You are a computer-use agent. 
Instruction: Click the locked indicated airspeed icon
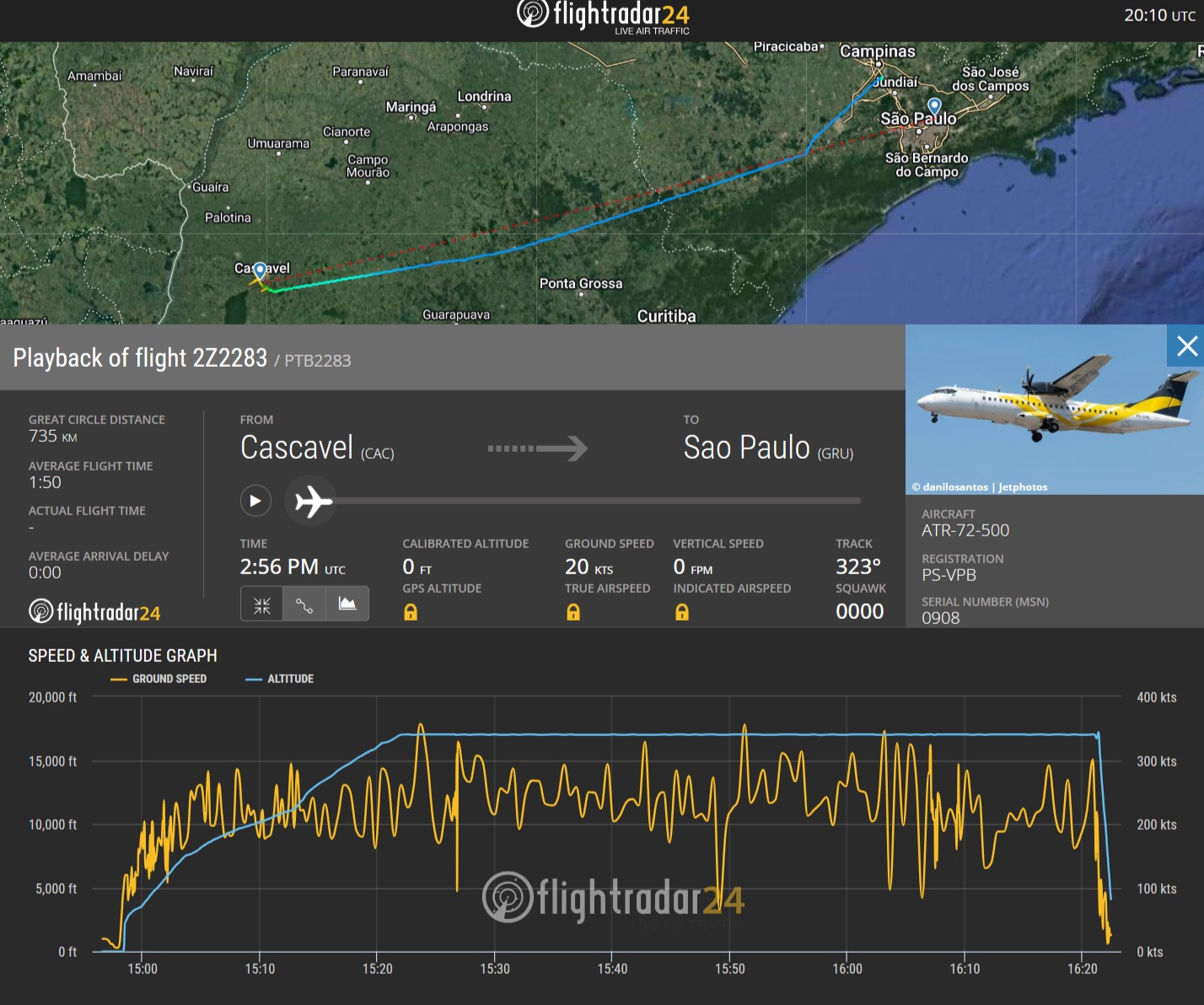pyautogui.click(x=682, y=612)
